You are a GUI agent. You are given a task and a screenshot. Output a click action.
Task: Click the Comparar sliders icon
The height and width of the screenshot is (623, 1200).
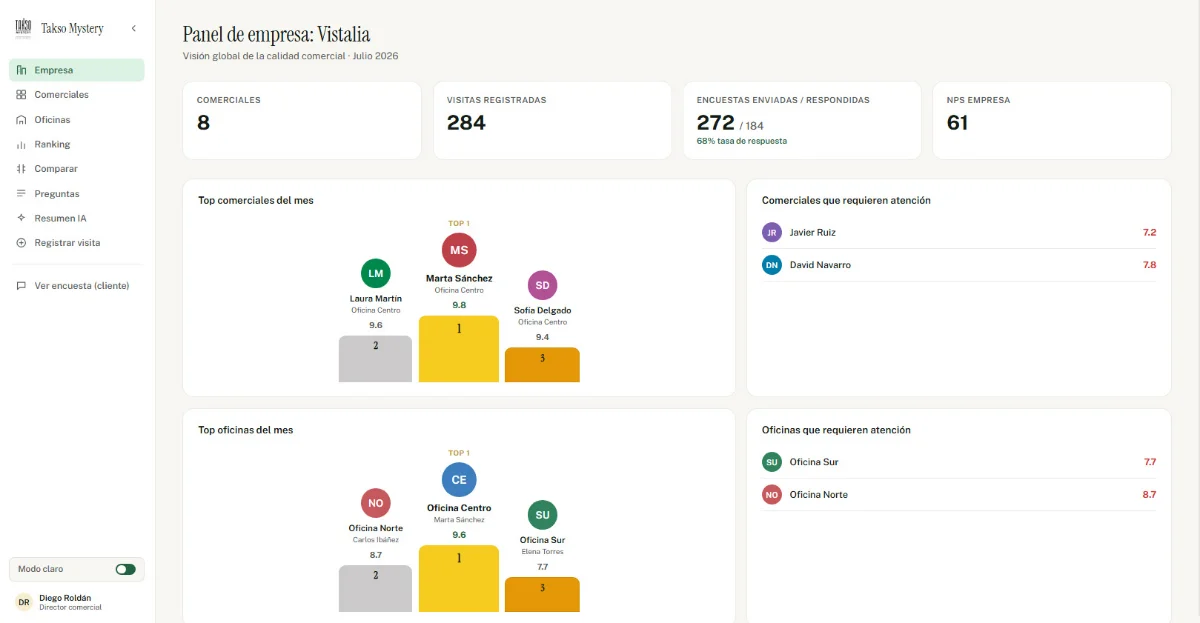click(x=22, y=169)
